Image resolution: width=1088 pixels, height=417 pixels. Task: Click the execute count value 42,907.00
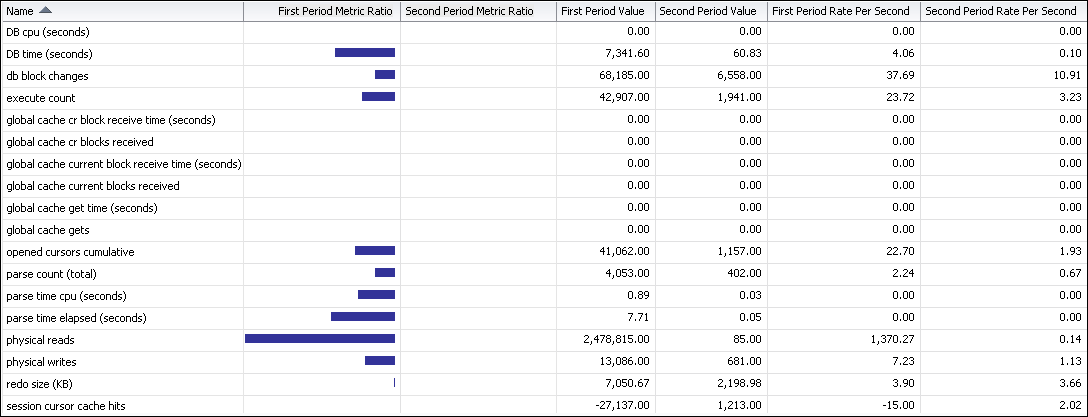(x=625, y=99)
